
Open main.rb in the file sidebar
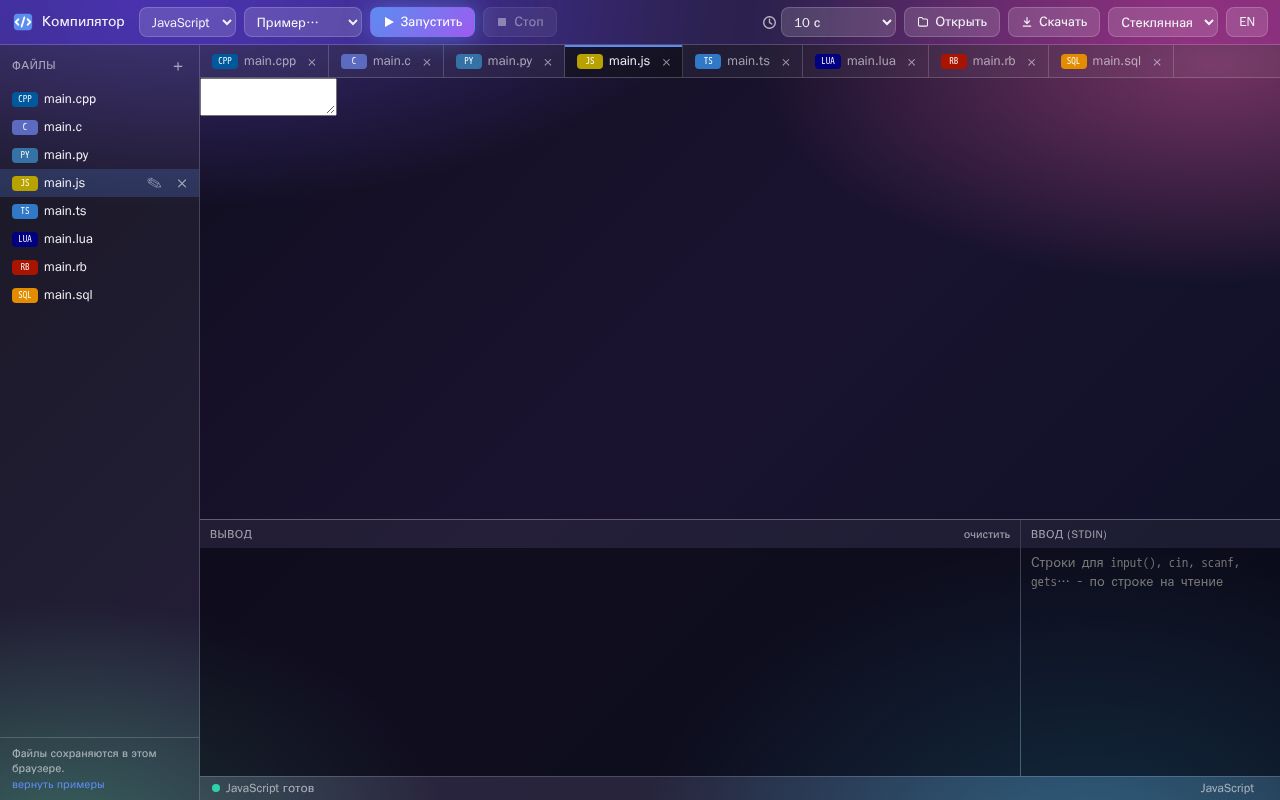(100, 267)
